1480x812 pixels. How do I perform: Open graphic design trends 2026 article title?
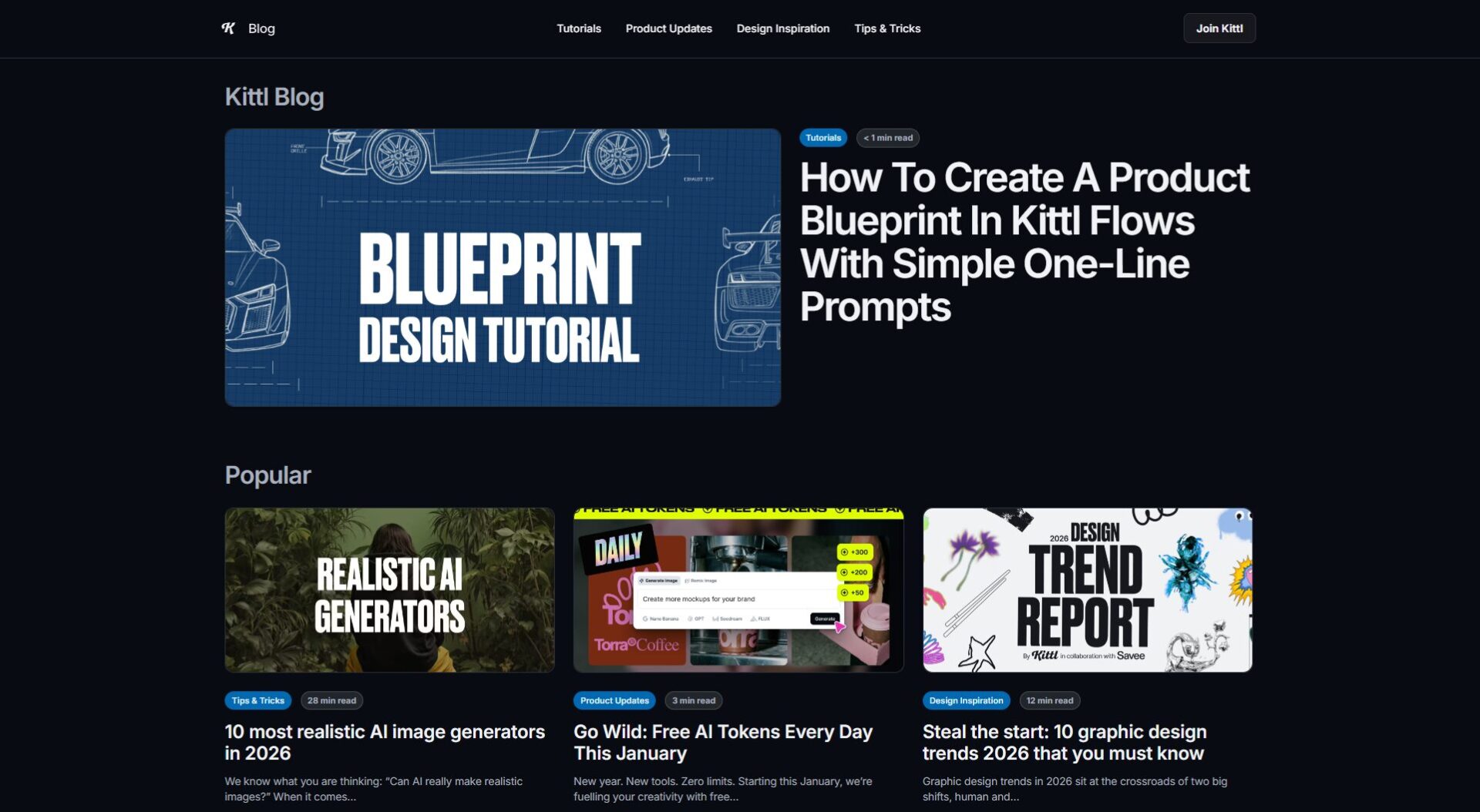coord(1064,742)
